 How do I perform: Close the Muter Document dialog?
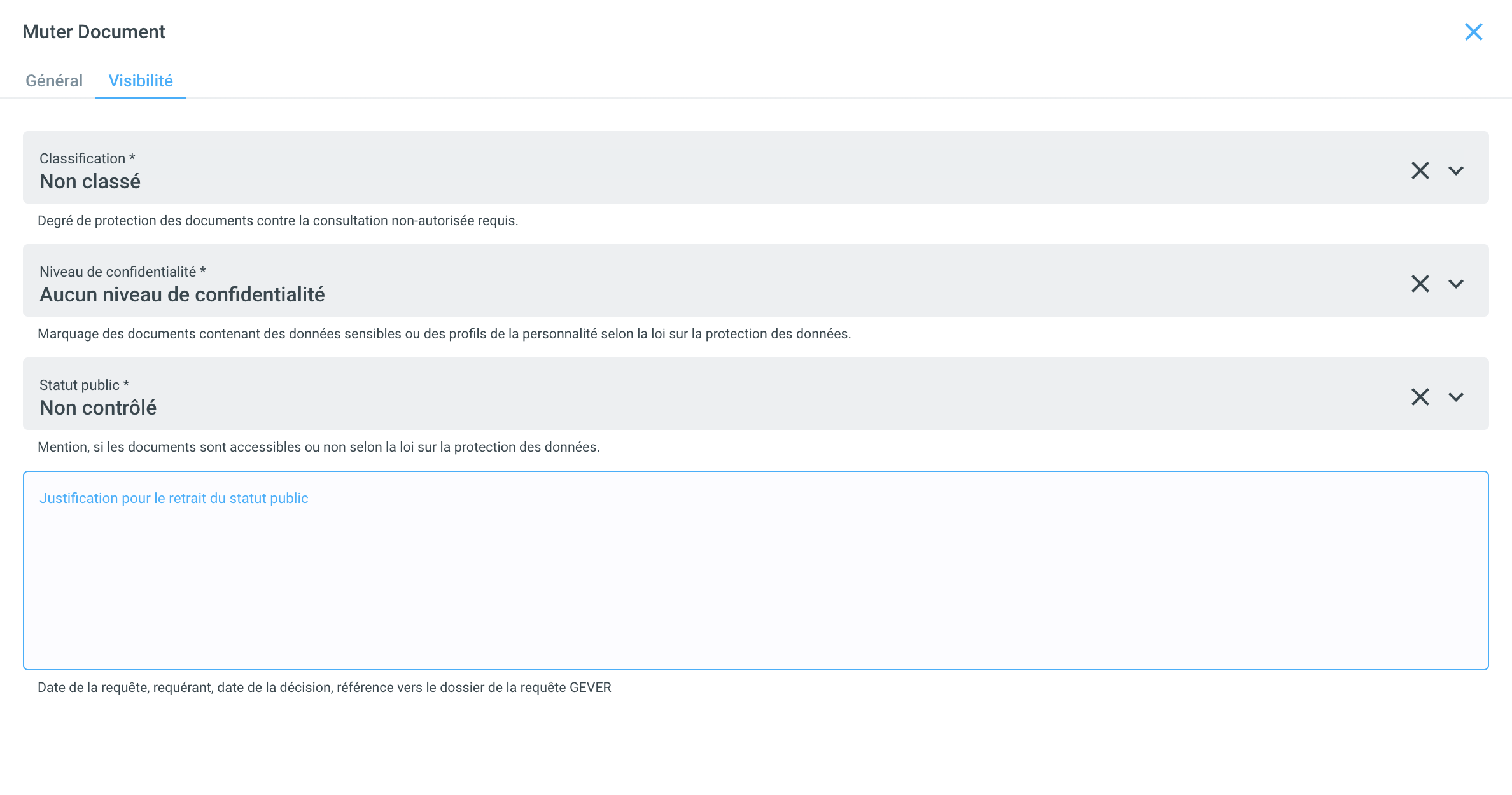point(1473,32)
